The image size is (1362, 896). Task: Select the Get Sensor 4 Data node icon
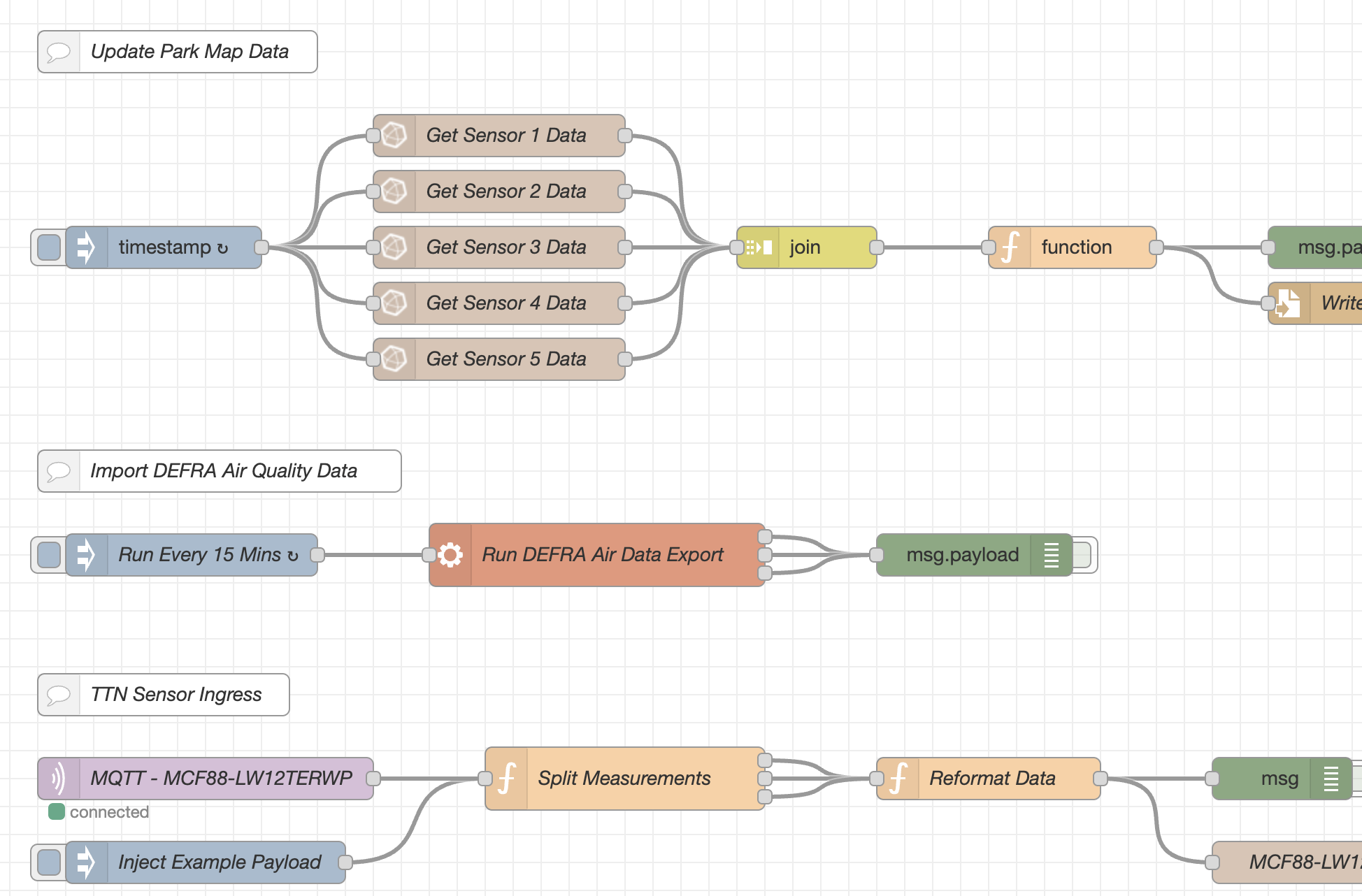394,303
